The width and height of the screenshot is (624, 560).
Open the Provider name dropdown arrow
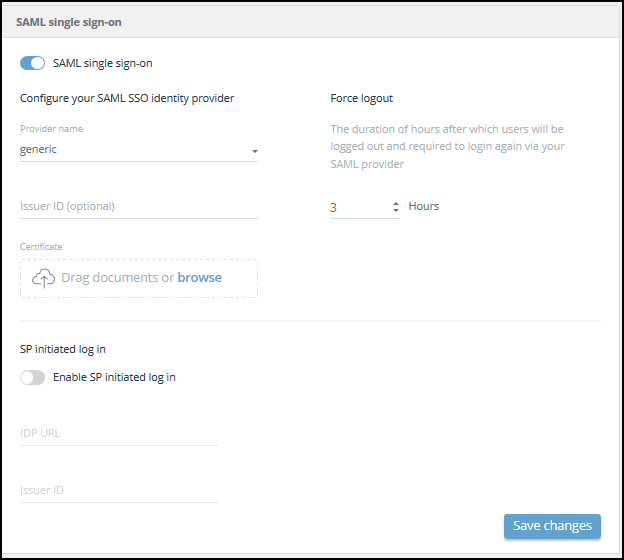click(x=254, y=151)
